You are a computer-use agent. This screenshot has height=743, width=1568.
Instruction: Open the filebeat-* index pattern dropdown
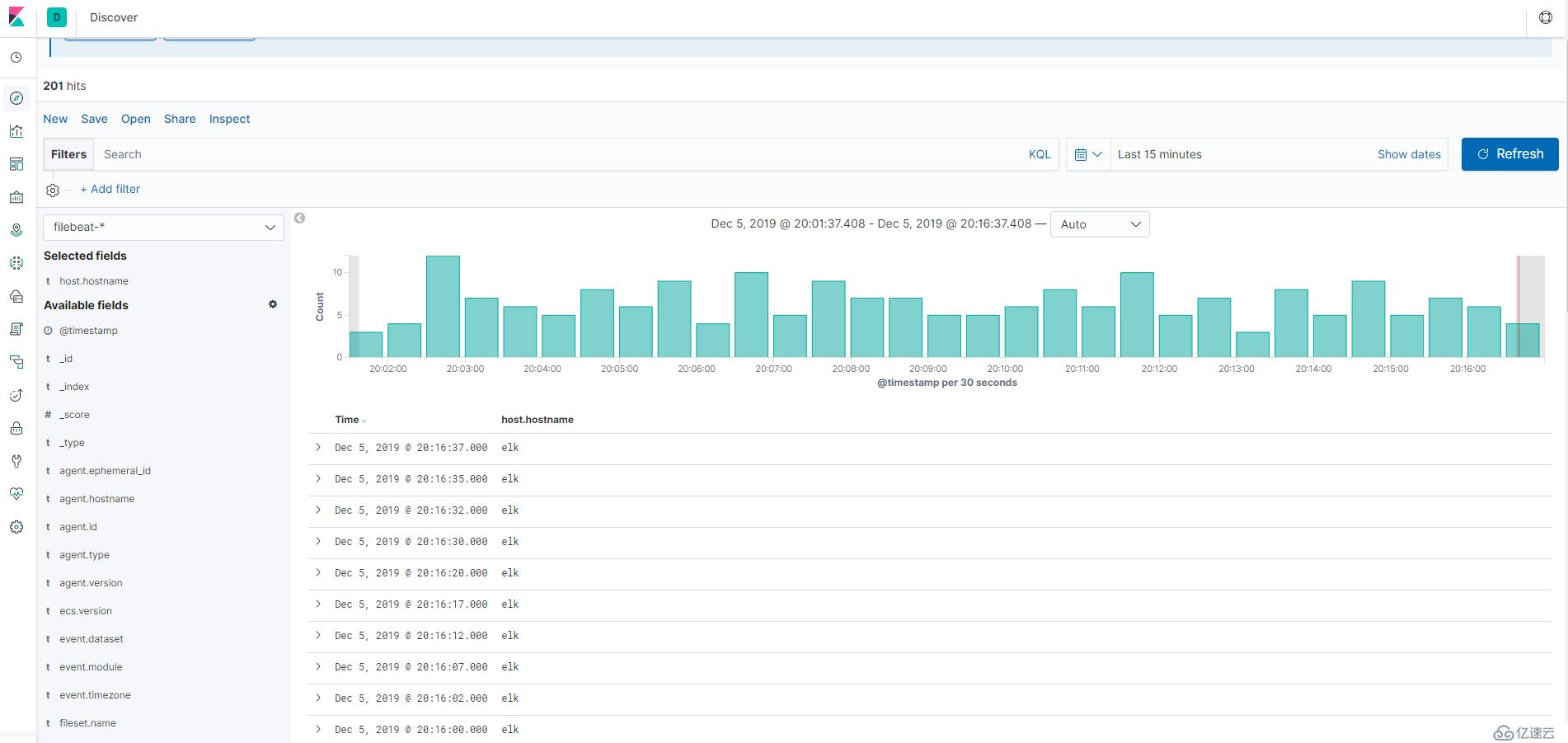pyautogui.click(x=163, y=228)
